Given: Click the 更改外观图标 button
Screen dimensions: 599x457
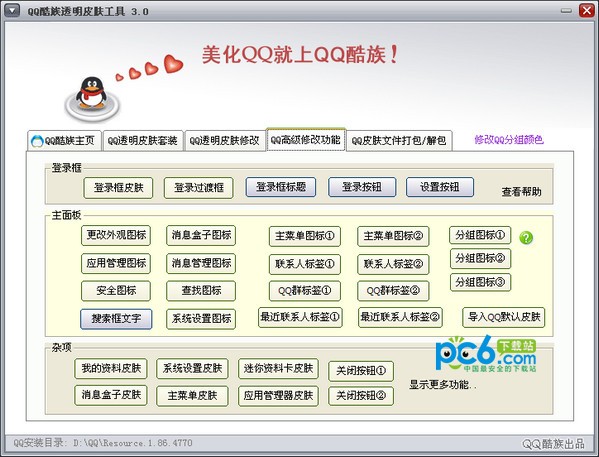Looking at the screenshot, I should [116, 235].
